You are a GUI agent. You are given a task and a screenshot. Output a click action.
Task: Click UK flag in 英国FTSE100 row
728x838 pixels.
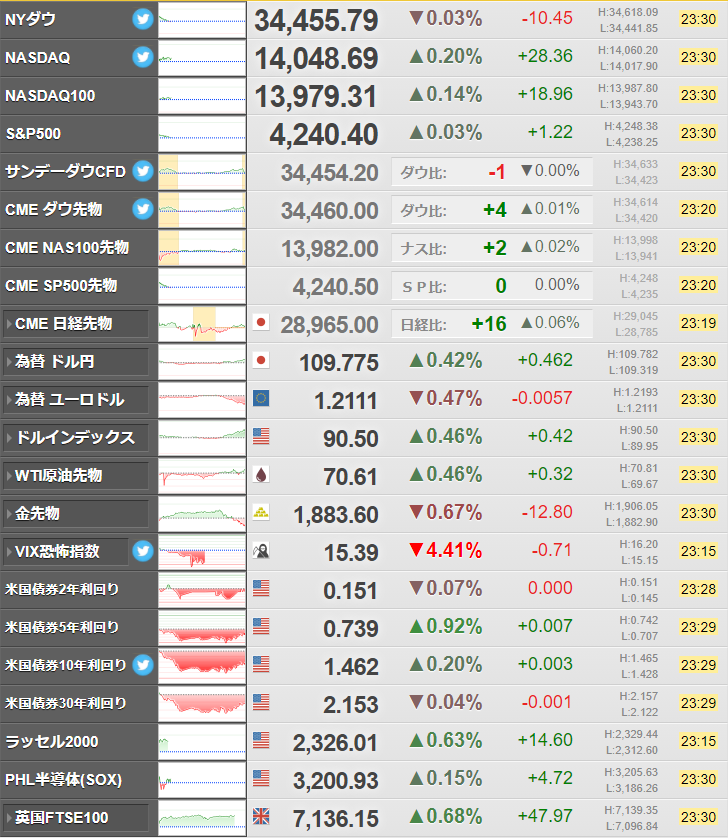point(261,816)
